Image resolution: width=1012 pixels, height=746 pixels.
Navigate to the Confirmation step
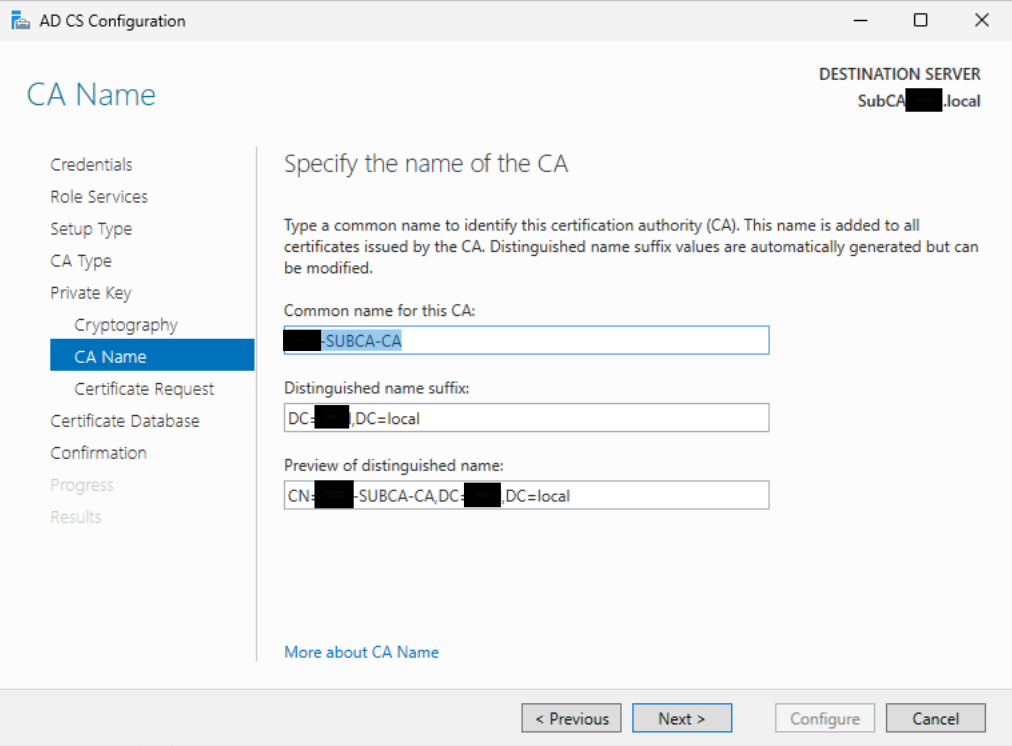tap(98, 453)
